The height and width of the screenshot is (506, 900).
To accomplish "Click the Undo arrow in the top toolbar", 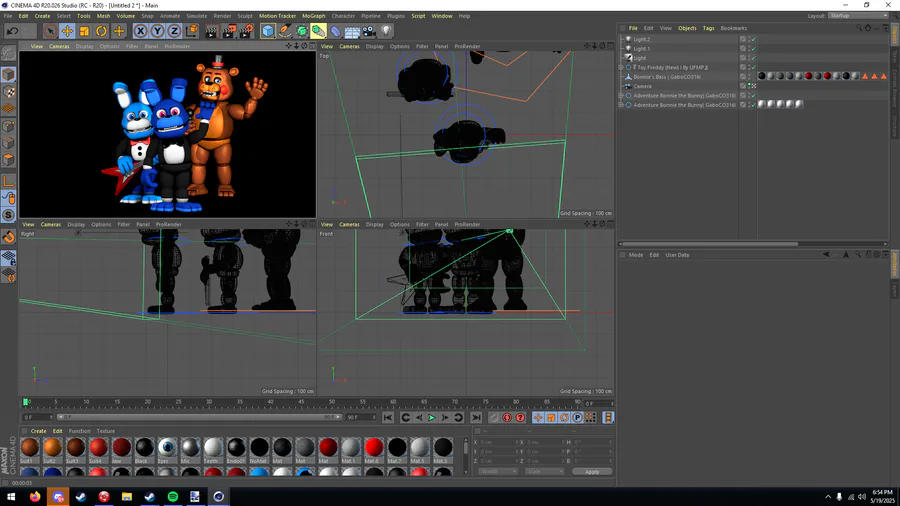I will [13, 31].
